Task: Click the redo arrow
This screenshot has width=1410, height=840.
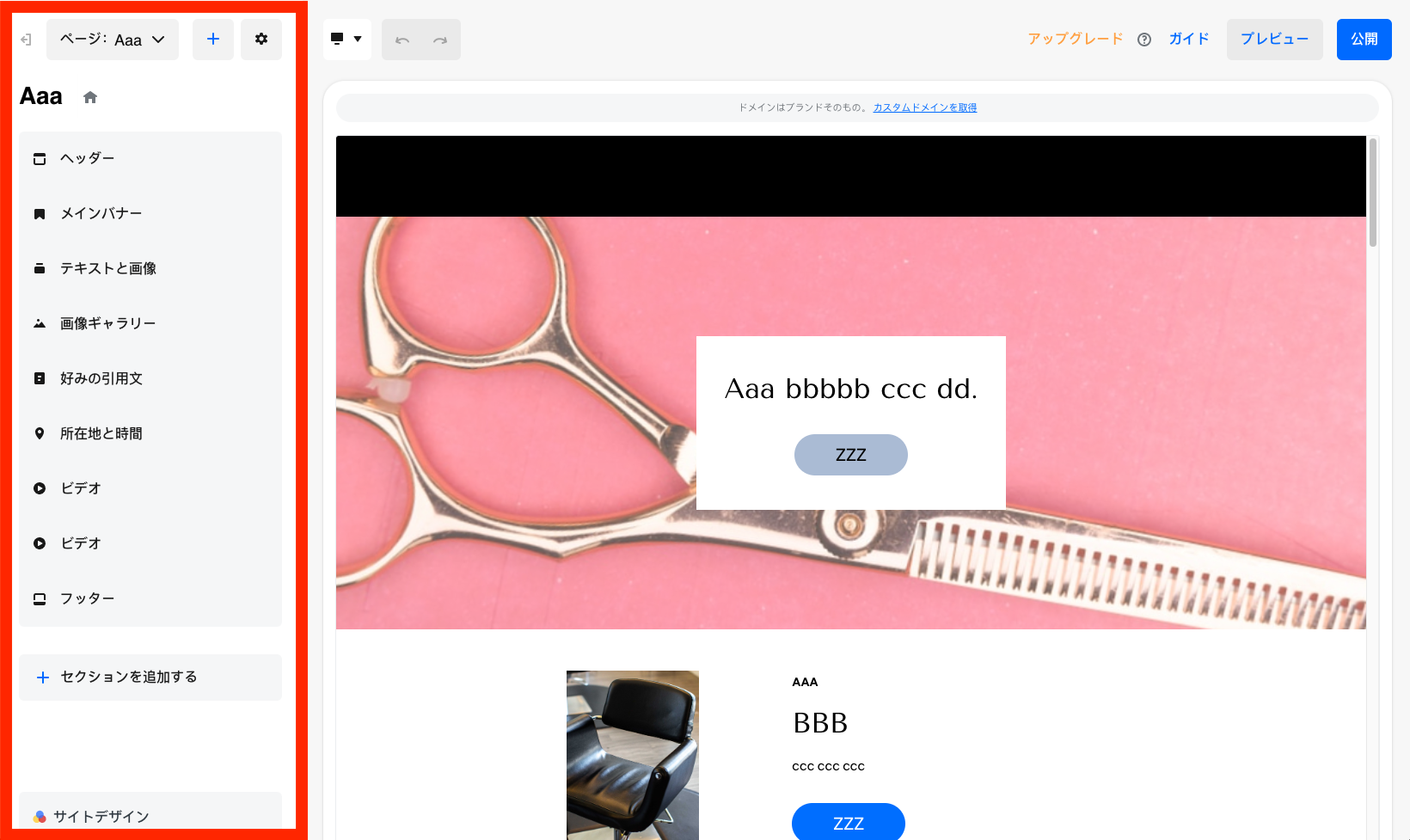Action: 440,40
